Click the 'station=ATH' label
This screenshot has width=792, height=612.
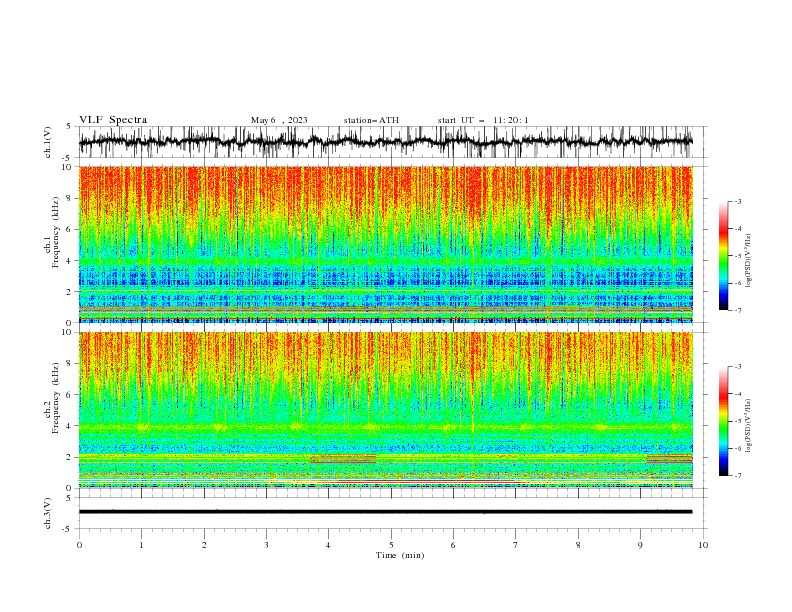tap(371, 120)
